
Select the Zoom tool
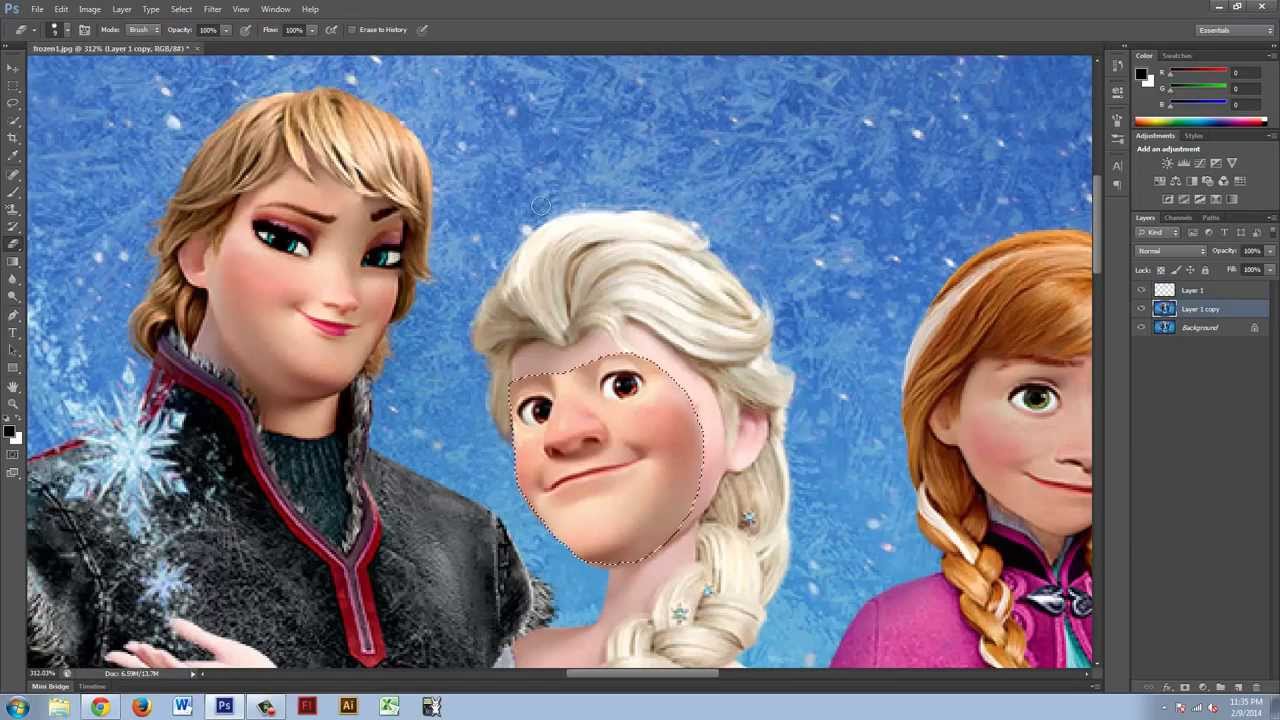click(x=12, y=404)
